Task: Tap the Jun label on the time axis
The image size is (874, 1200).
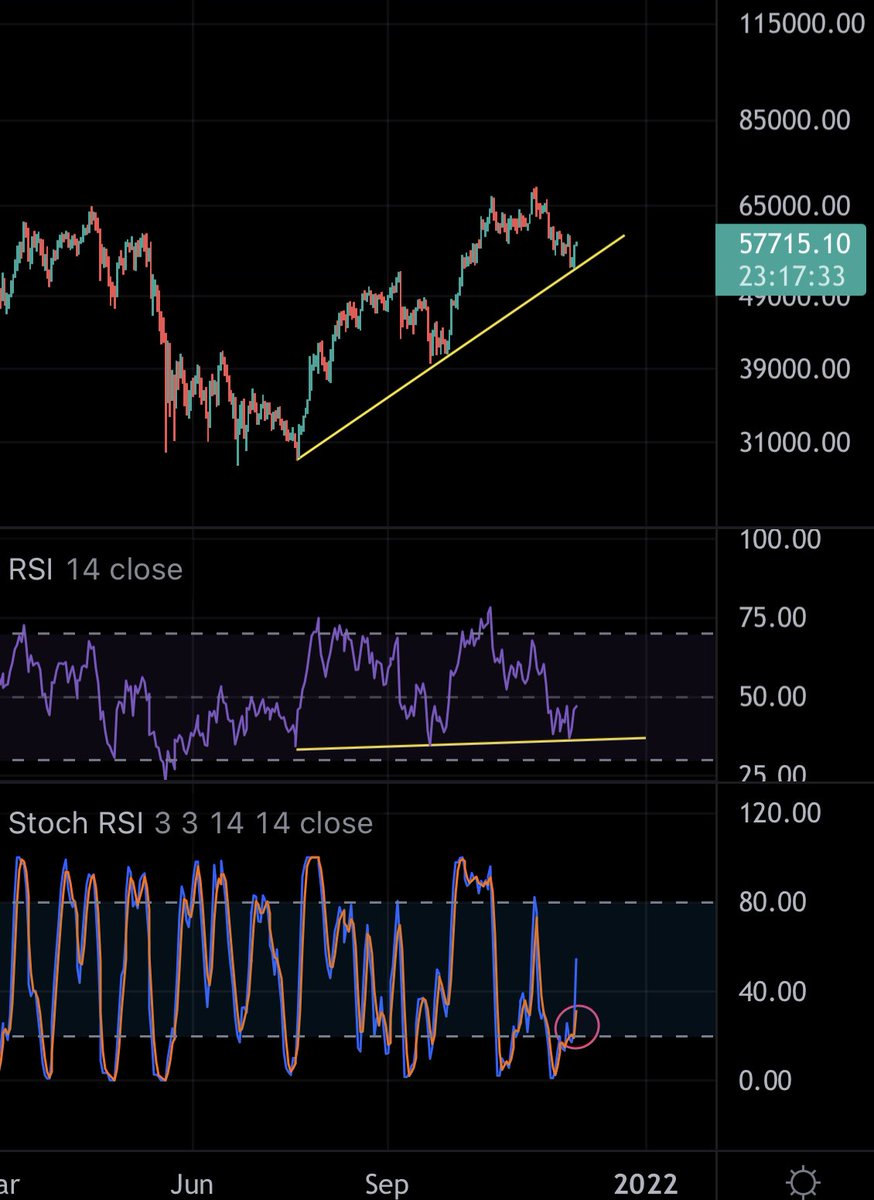Action: point(192,1183)
